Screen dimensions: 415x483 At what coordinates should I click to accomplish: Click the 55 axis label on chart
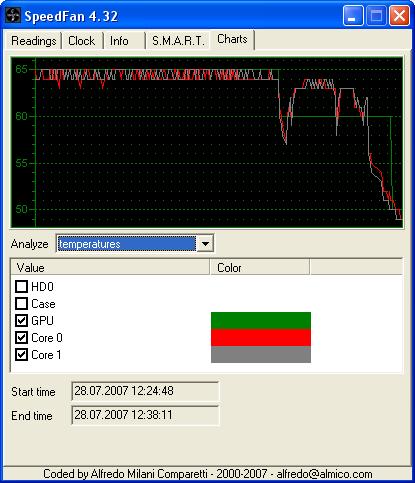pos(21,163)
